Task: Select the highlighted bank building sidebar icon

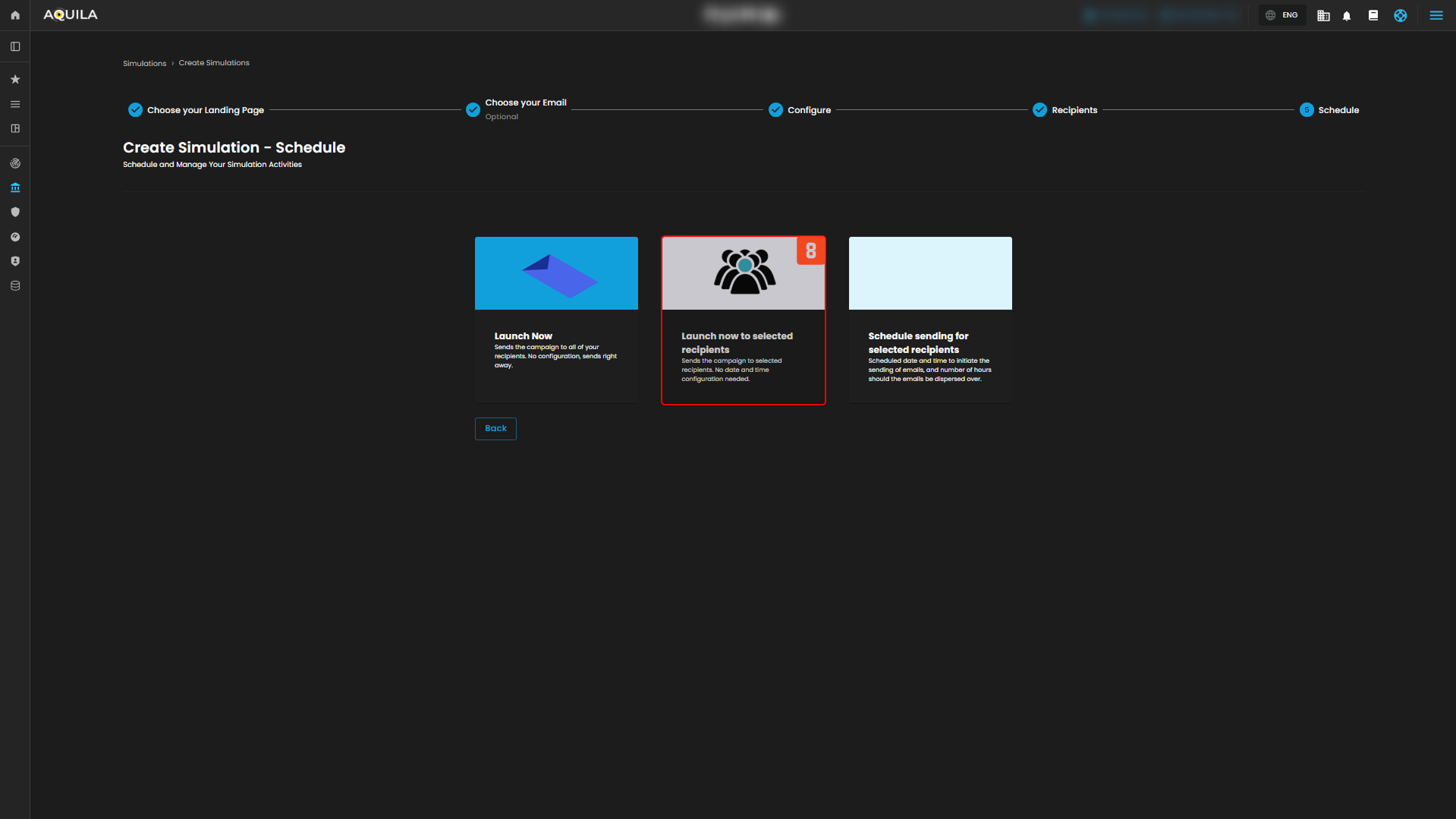Action: 15,188
